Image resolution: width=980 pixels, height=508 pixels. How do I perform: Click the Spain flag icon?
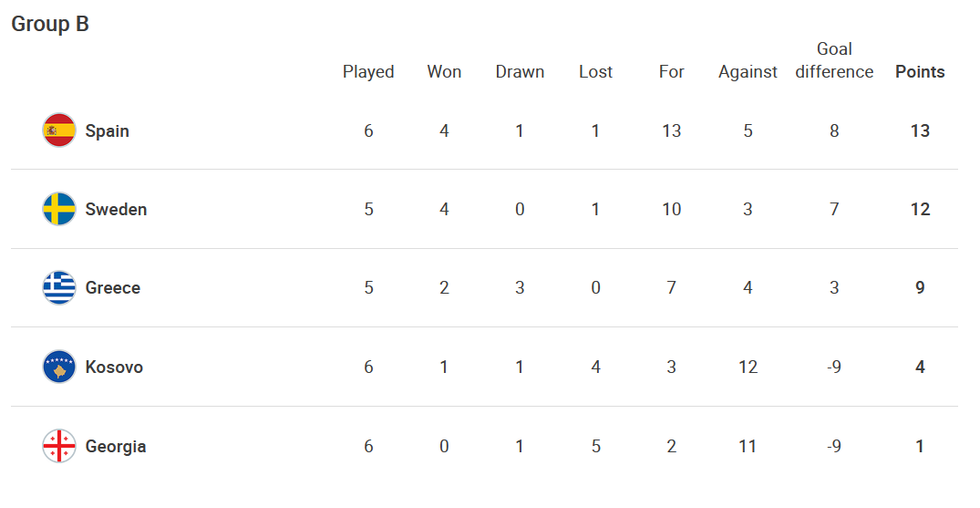click(x=59, y=131)
